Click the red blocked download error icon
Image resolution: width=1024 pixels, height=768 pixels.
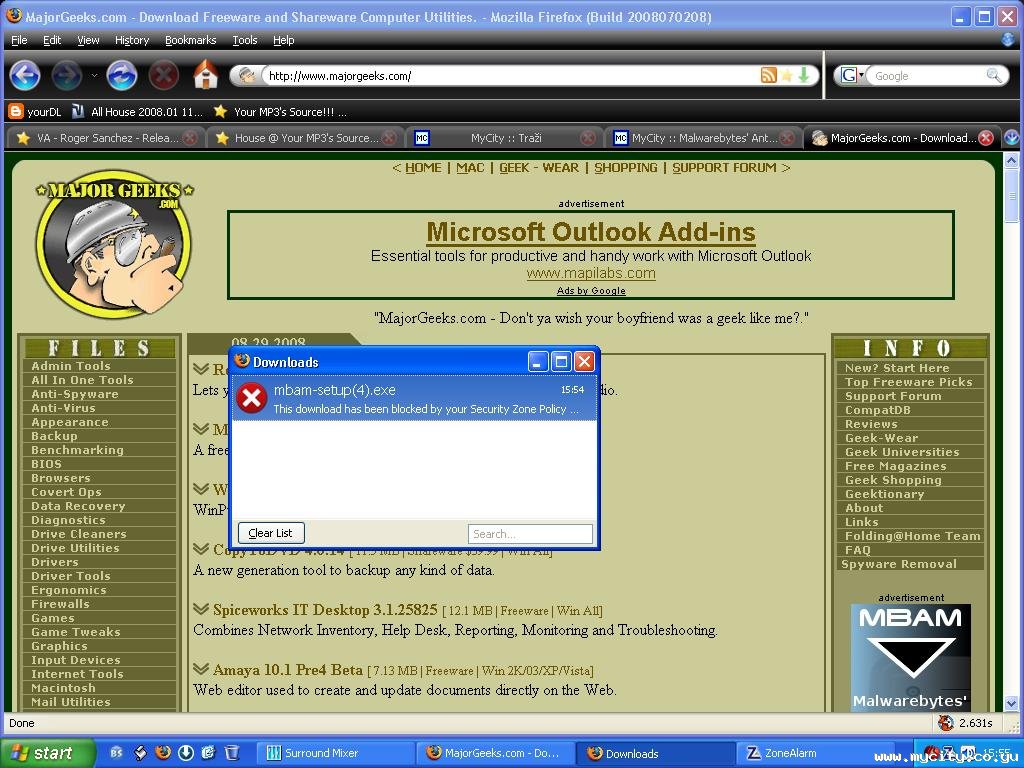[x=251, y=398]
